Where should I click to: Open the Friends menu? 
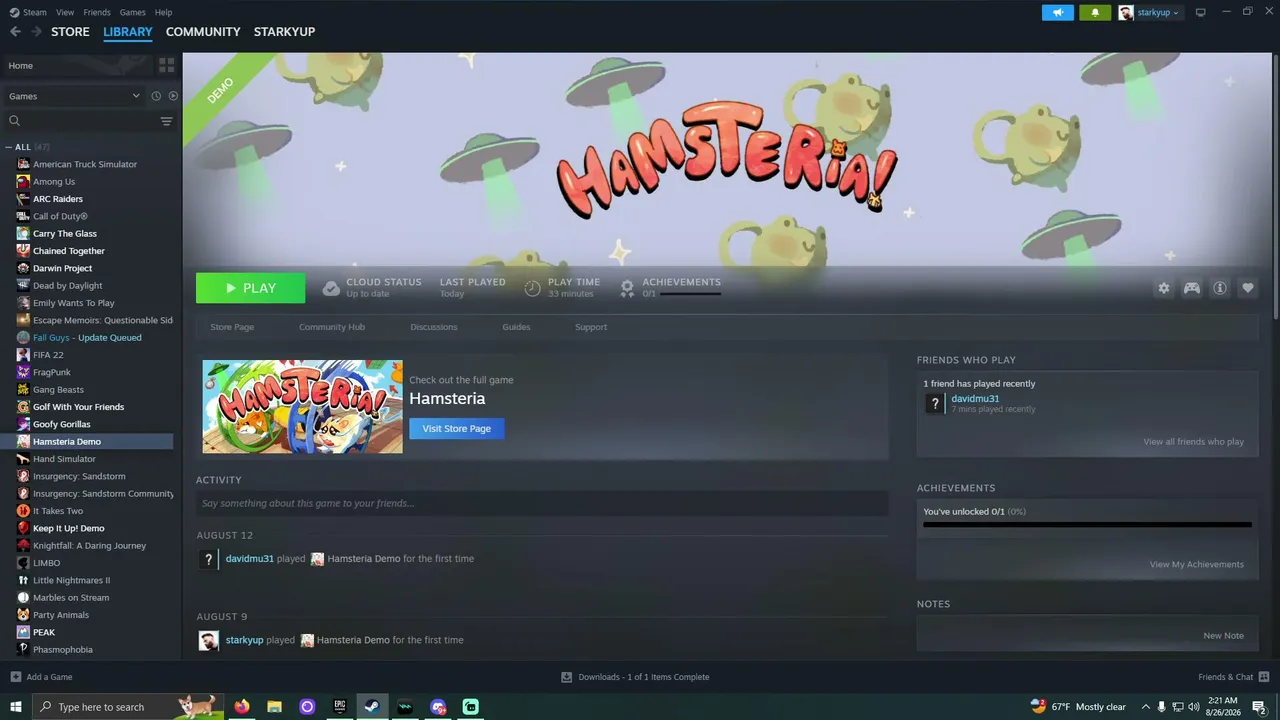[x=97, y=13]
